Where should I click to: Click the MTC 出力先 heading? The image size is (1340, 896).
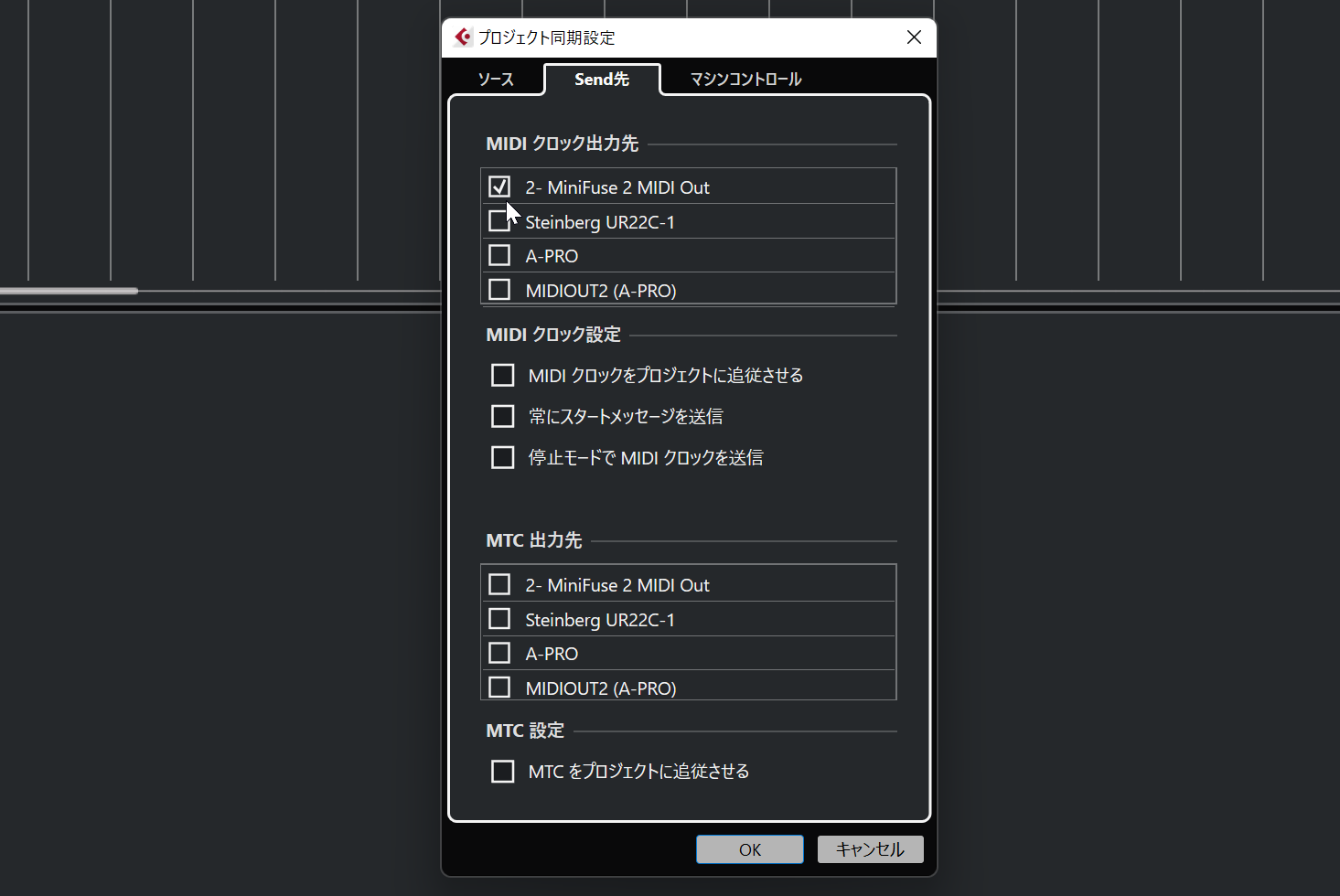[534, 540]
